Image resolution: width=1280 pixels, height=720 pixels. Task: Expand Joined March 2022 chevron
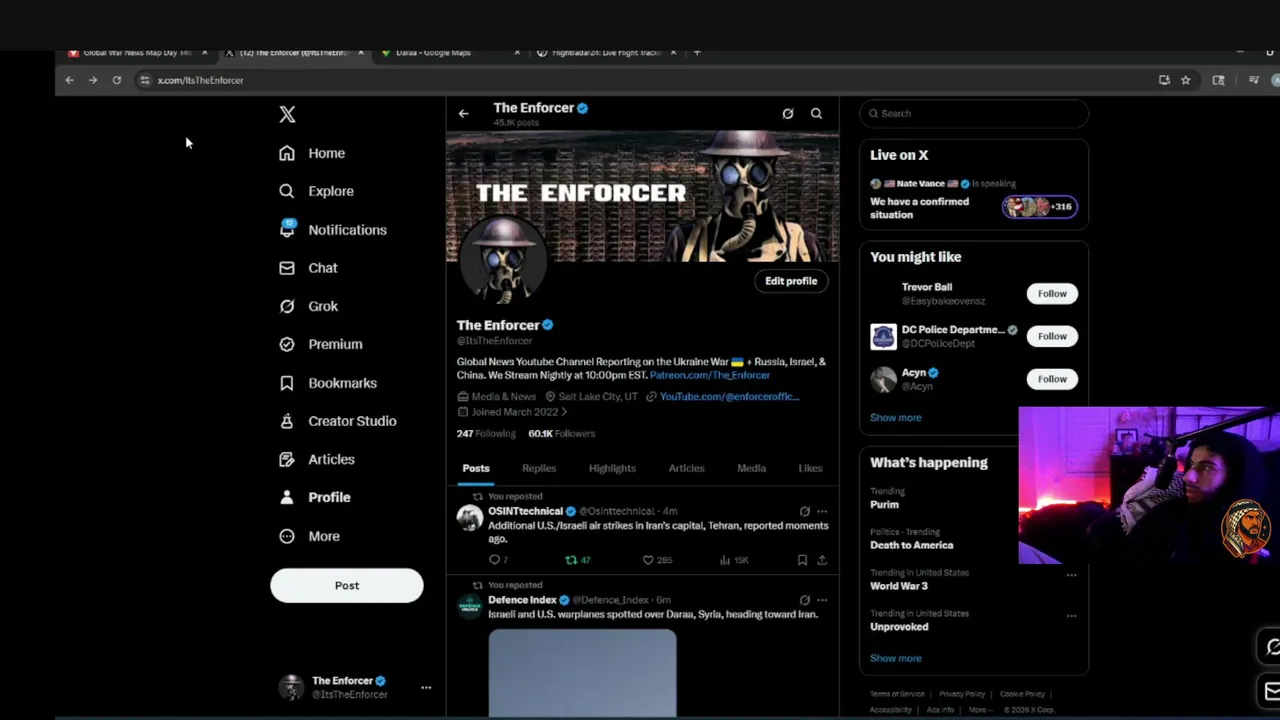(564, 412)
